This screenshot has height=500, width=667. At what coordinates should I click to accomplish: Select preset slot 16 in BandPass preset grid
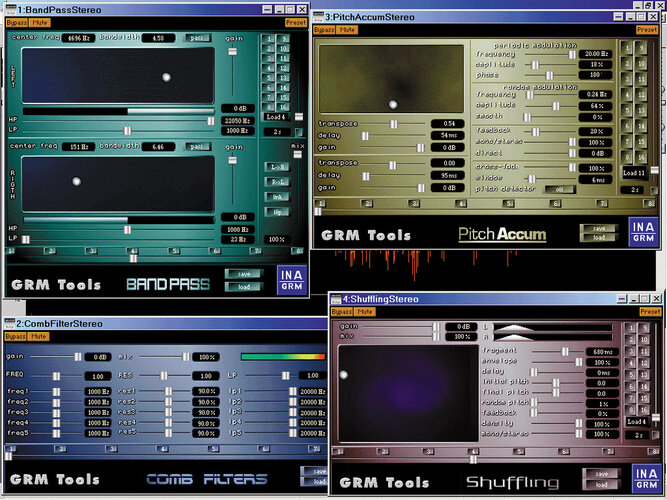pos(283,107)
